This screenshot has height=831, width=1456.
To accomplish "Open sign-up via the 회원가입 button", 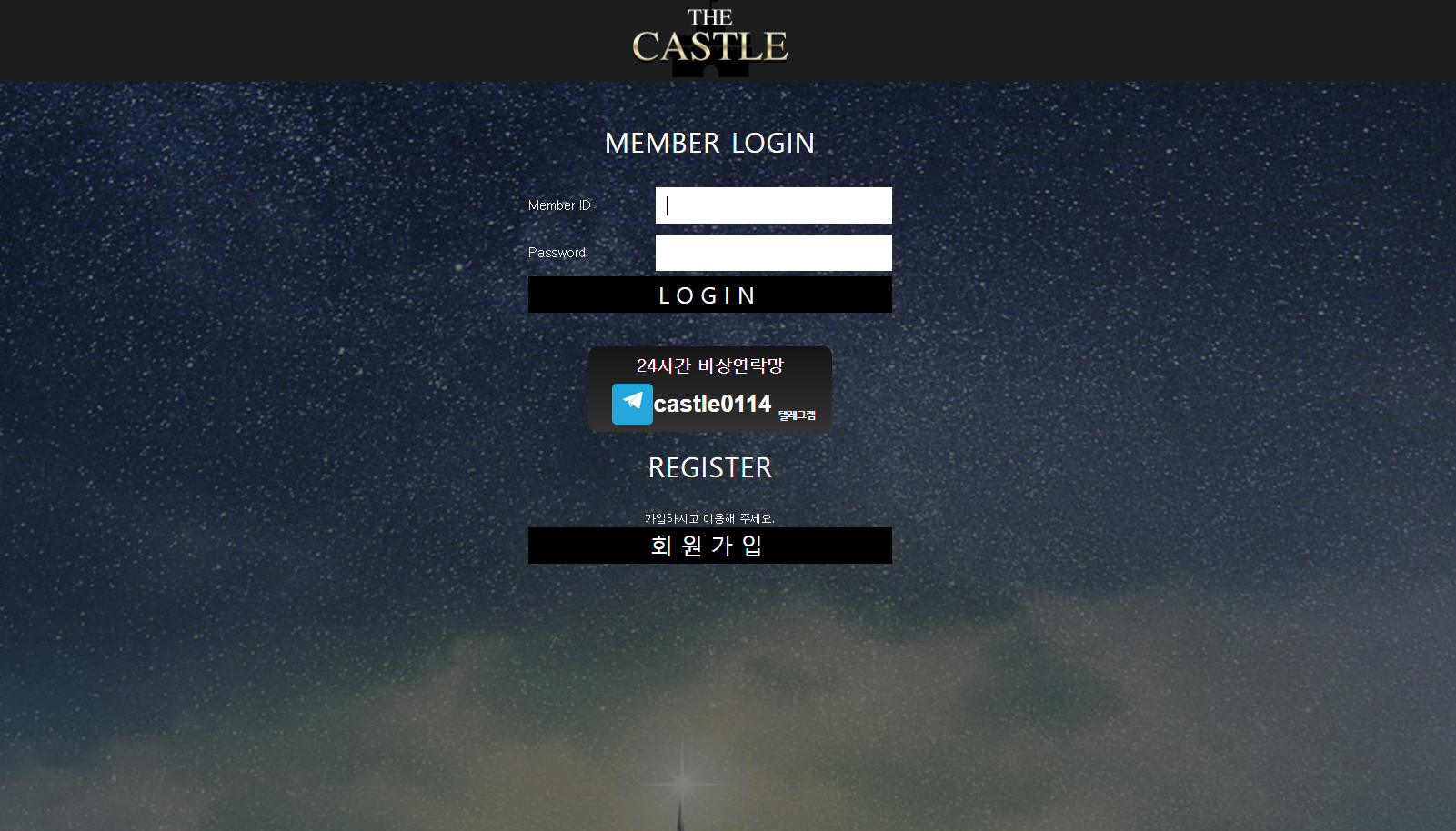I will coord(710,546).
